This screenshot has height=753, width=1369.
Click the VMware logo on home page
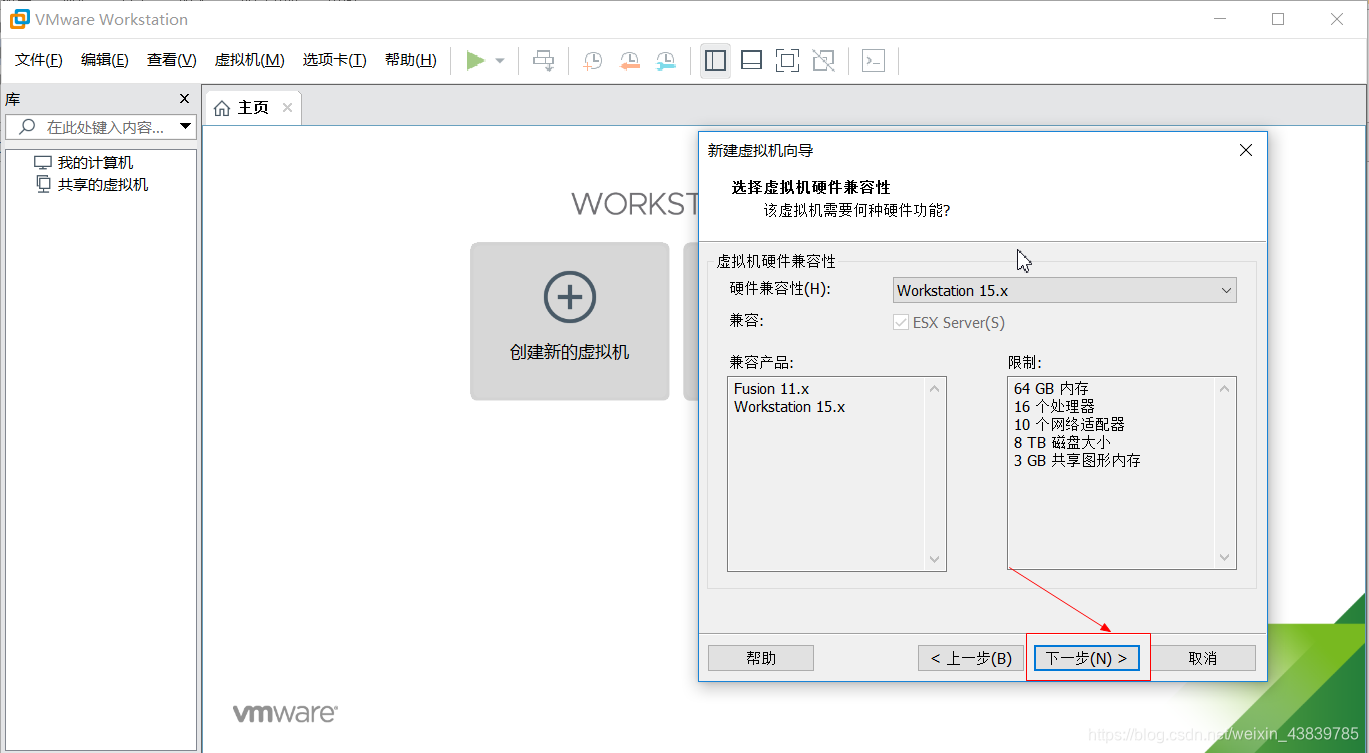(x=285, y=714)
